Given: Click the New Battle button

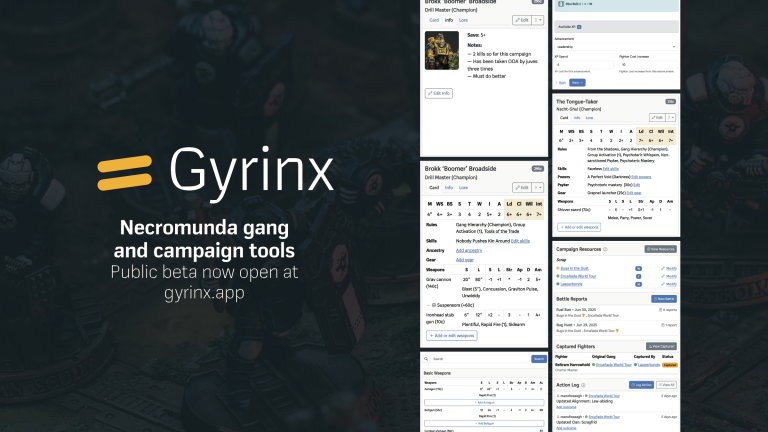Looking at the screenshot, I should 664,298.
